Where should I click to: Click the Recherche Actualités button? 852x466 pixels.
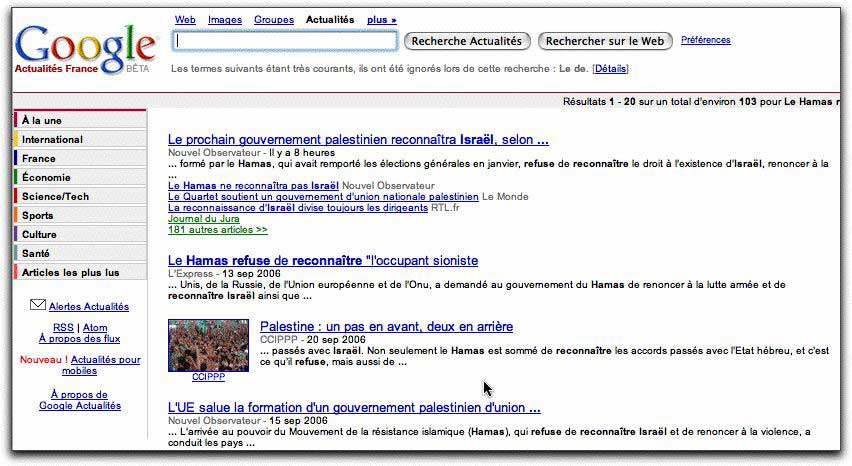(x=467, y=41)
